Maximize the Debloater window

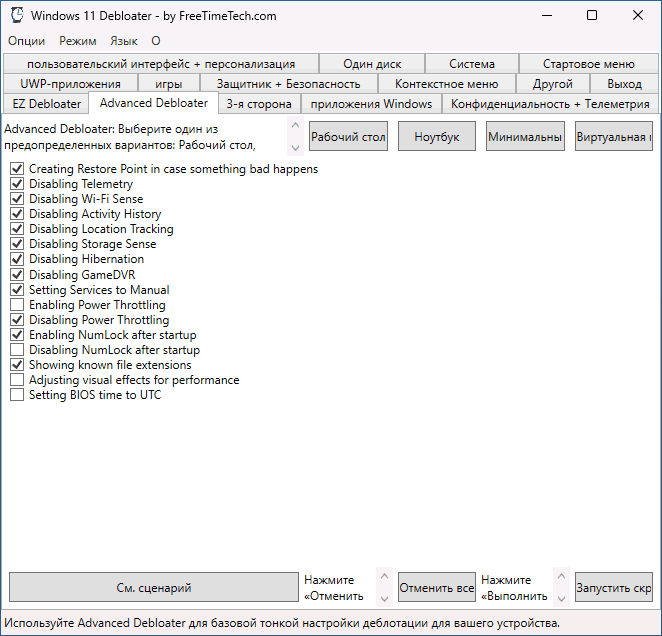click(x=592, y=16)
